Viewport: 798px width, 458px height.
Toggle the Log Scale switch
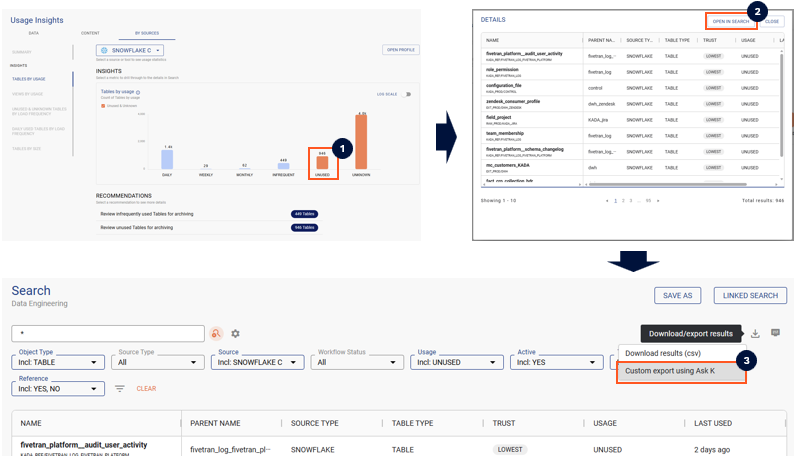pos(407,94)
